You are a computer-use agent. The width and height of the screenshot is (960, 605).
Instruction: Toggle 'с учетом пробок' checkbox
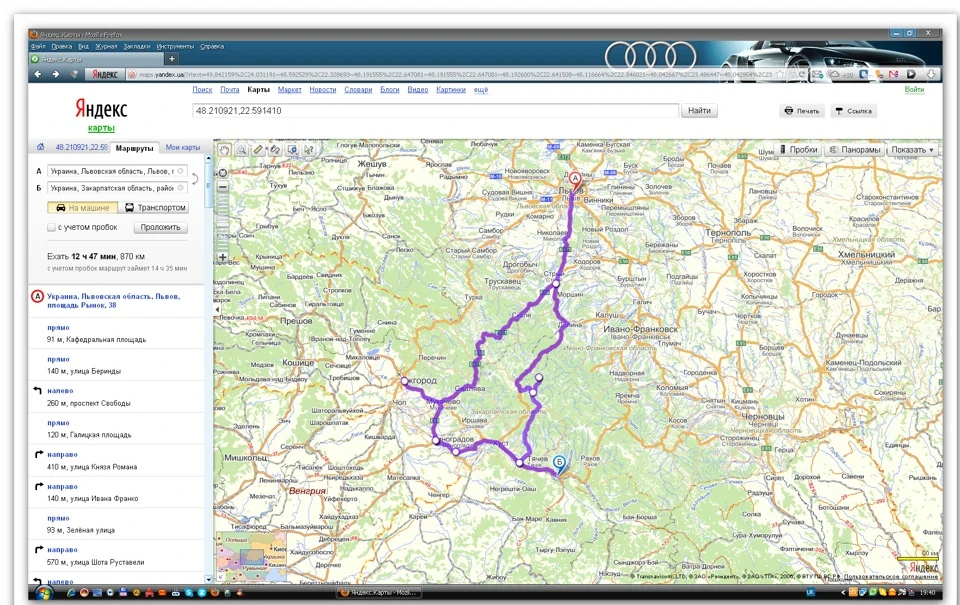pos(51,227)
